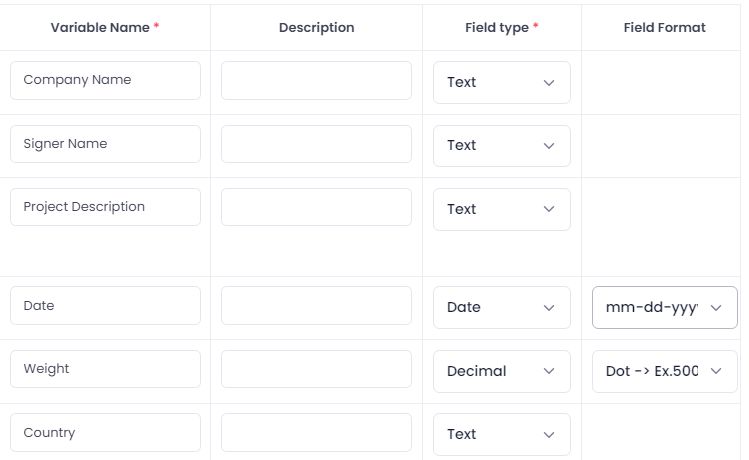This screenshot has width=749, height=460.
Task: Open Field type dropdown for Project Description
Action: tap(501, 209)
